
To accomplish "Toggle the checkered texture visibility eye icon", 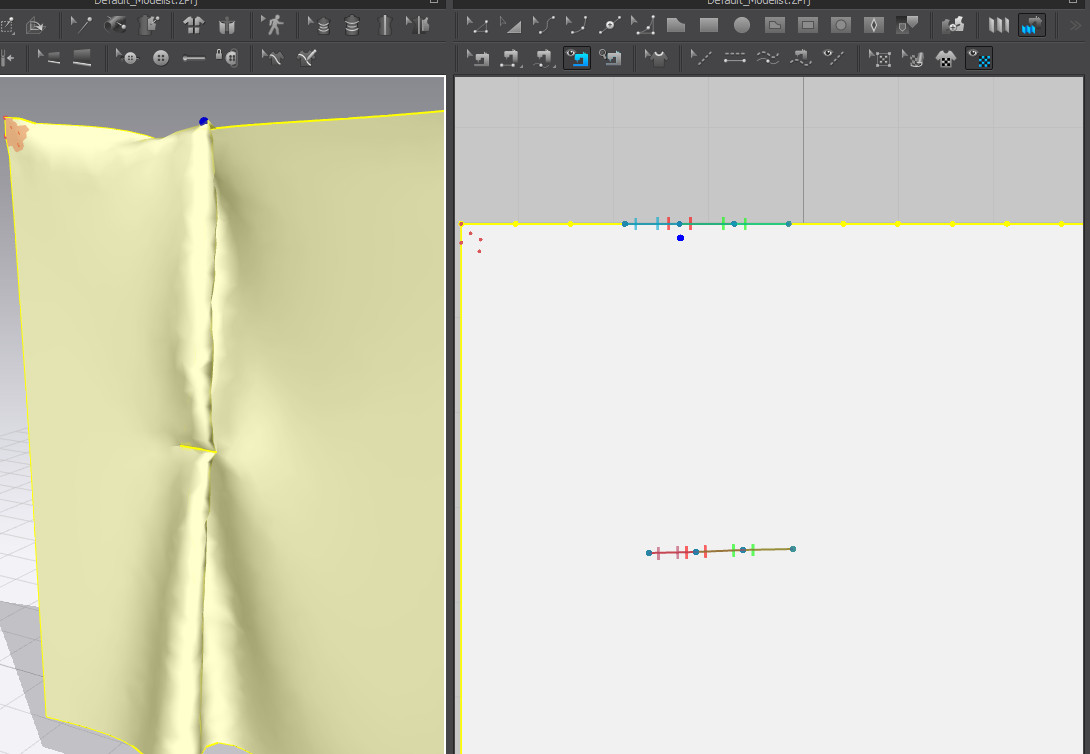I will (979, 59).
